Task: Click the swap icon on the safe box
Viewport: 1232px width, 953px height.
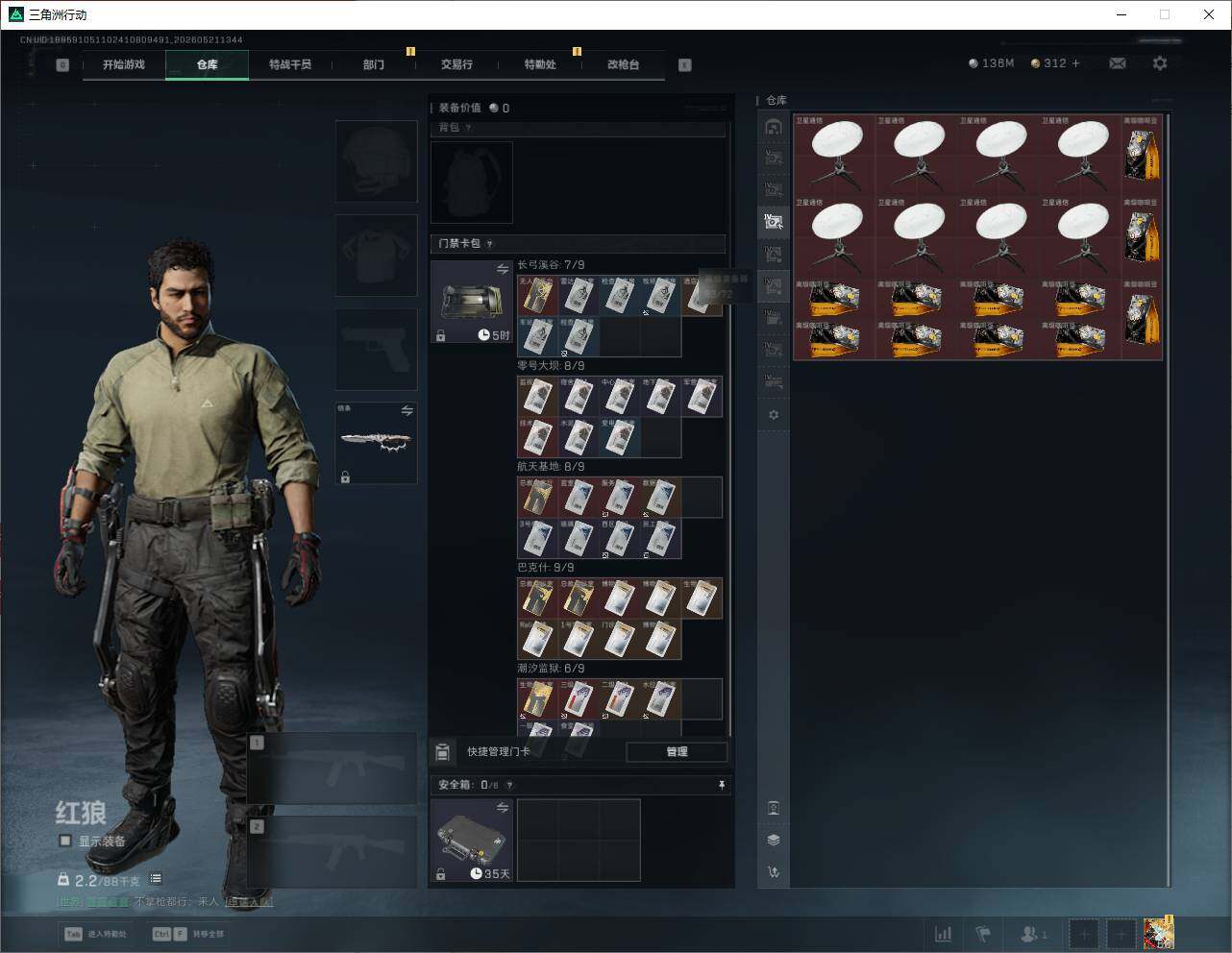Action: point(503,808)
